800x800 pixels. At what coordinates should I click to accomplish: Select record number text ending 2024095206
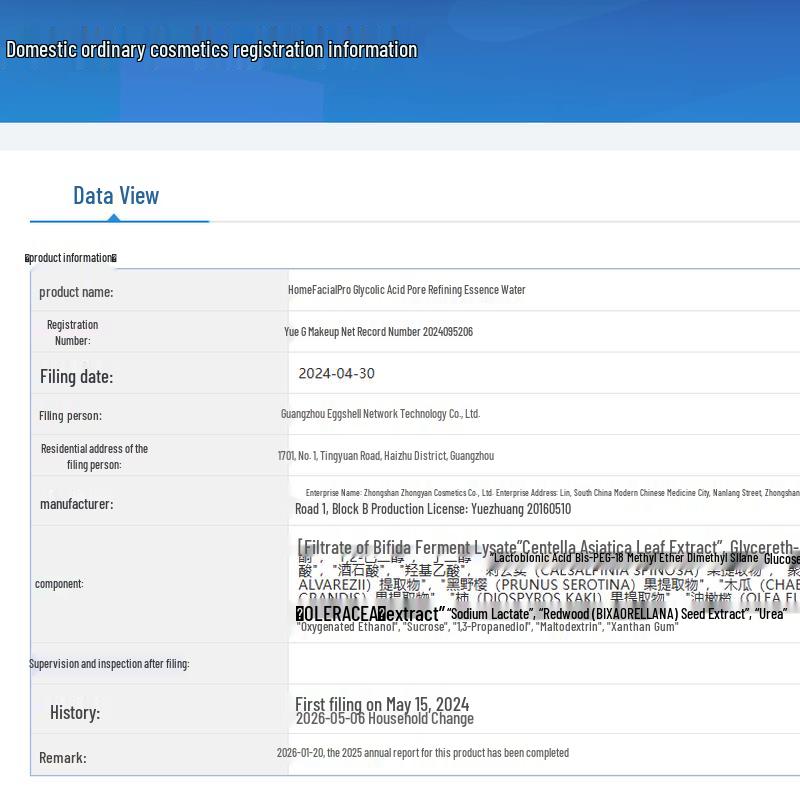point(379,332)
